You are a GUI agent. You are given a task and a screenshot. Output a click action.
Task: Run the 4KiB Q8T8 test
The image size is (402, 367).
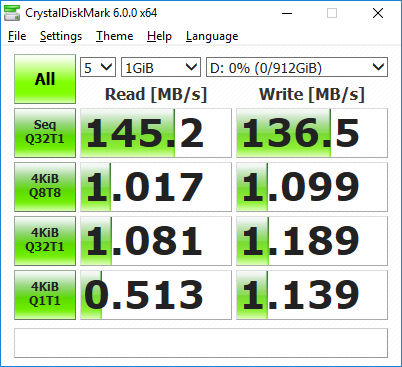tap(45, 187)
